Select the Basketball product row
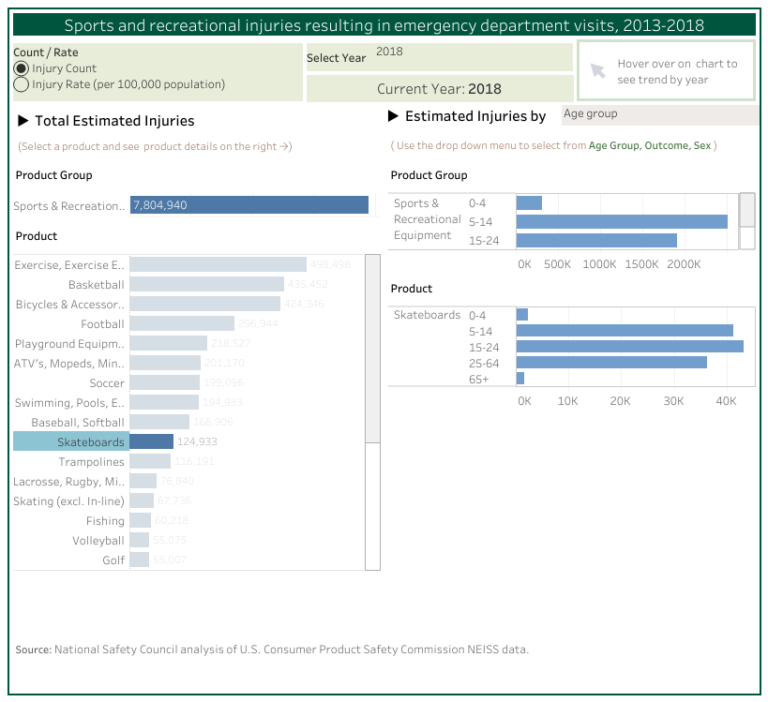 click(x=96, y=285)
